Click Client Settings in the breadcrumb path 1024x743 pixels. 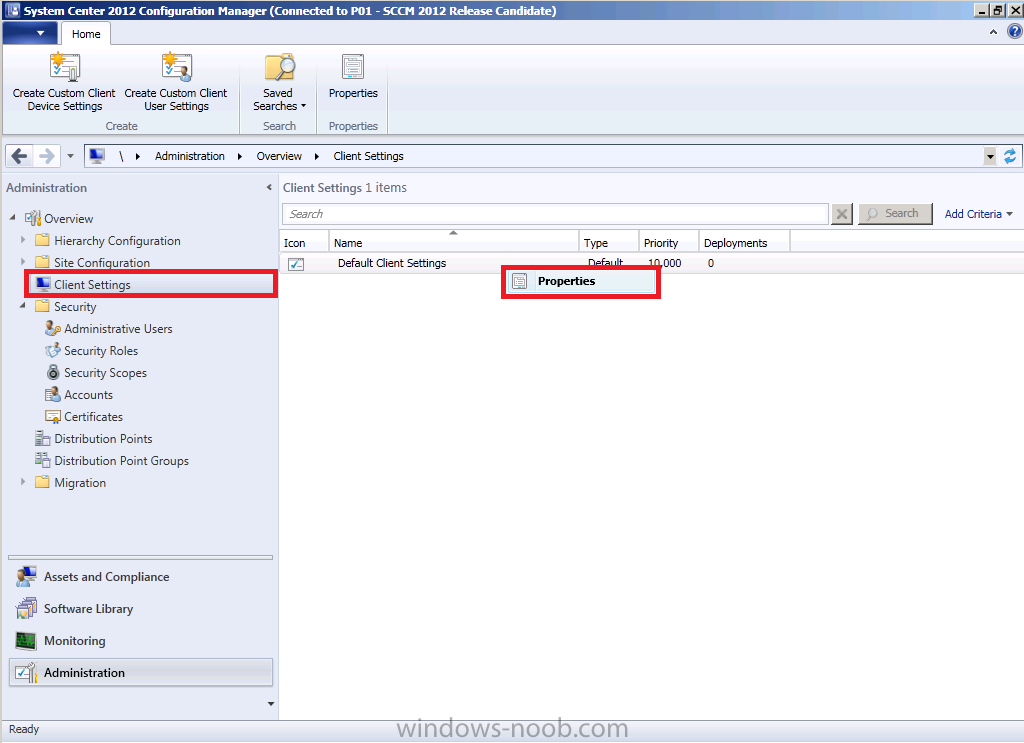pos(368,156)
